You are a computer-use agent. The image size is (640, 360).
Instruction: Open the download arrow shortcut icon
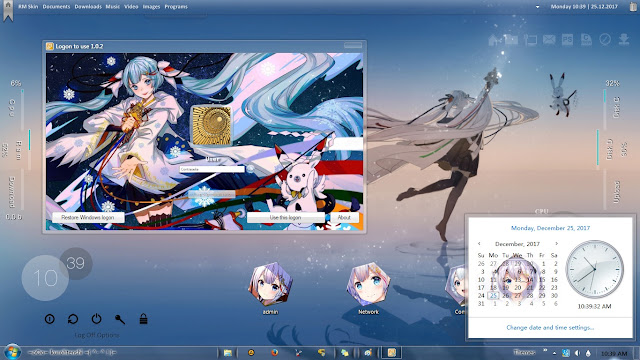click(x=624, y=40)
